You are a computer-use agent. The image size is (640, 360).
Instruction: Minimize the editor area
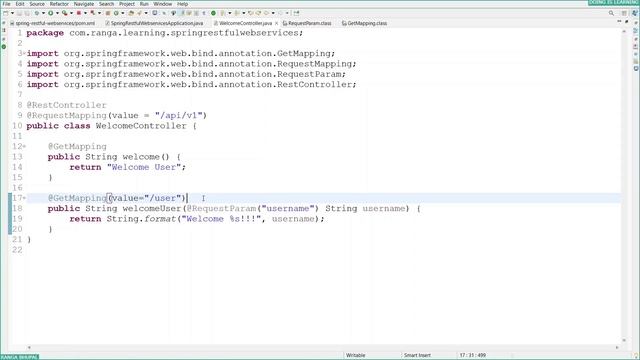tap(619, 21)
